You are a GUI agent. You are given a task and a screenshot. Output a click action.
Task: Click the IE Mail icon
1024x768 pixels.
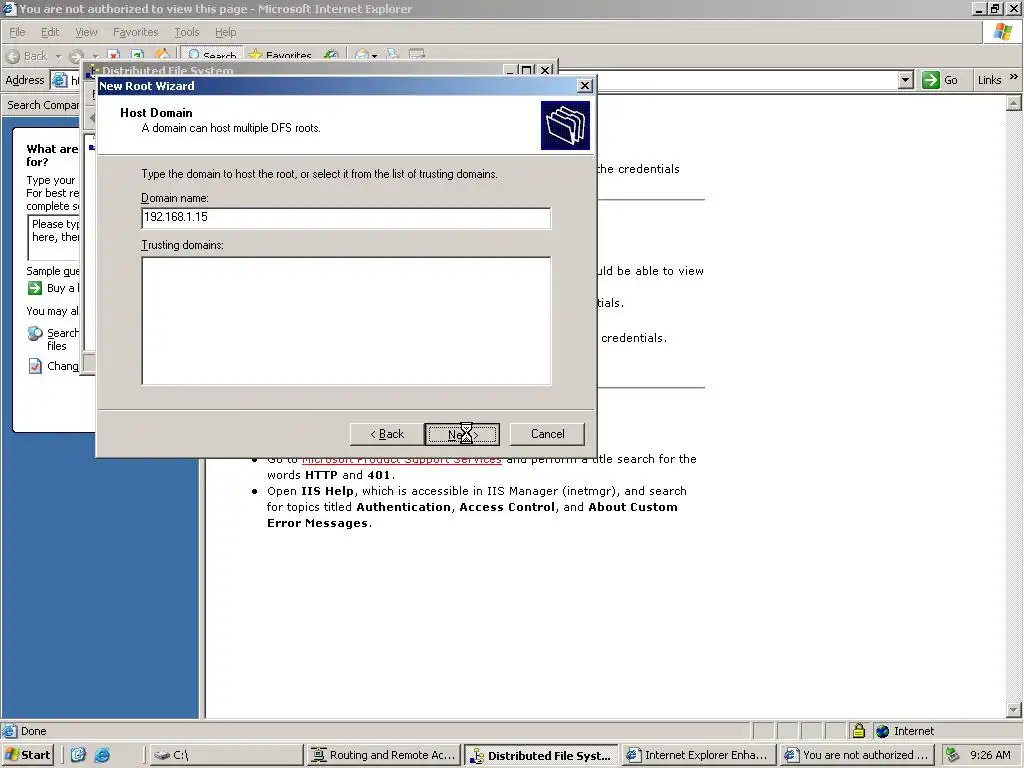(362, 56)
